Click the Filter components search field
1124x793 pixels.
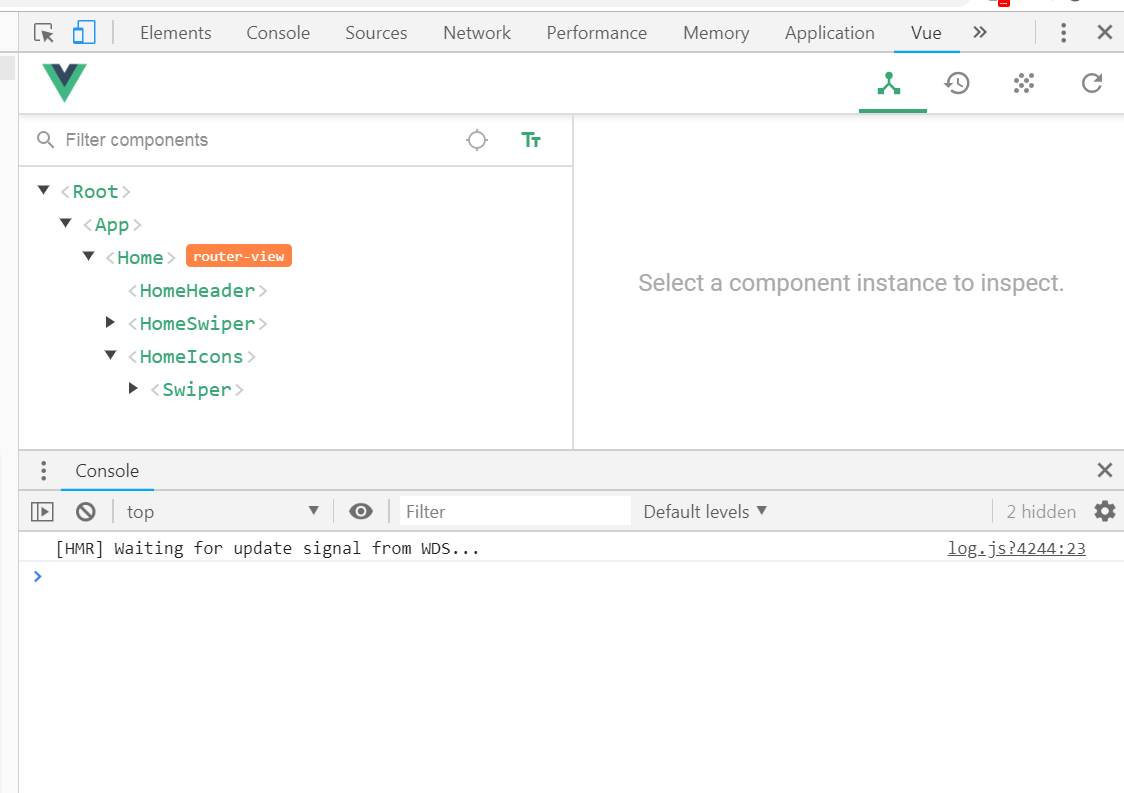pos(250,140)
